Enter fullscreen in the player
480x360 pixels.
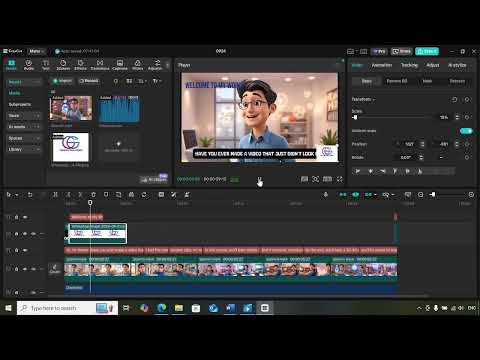pyautogui.click(x=340, y=179)
